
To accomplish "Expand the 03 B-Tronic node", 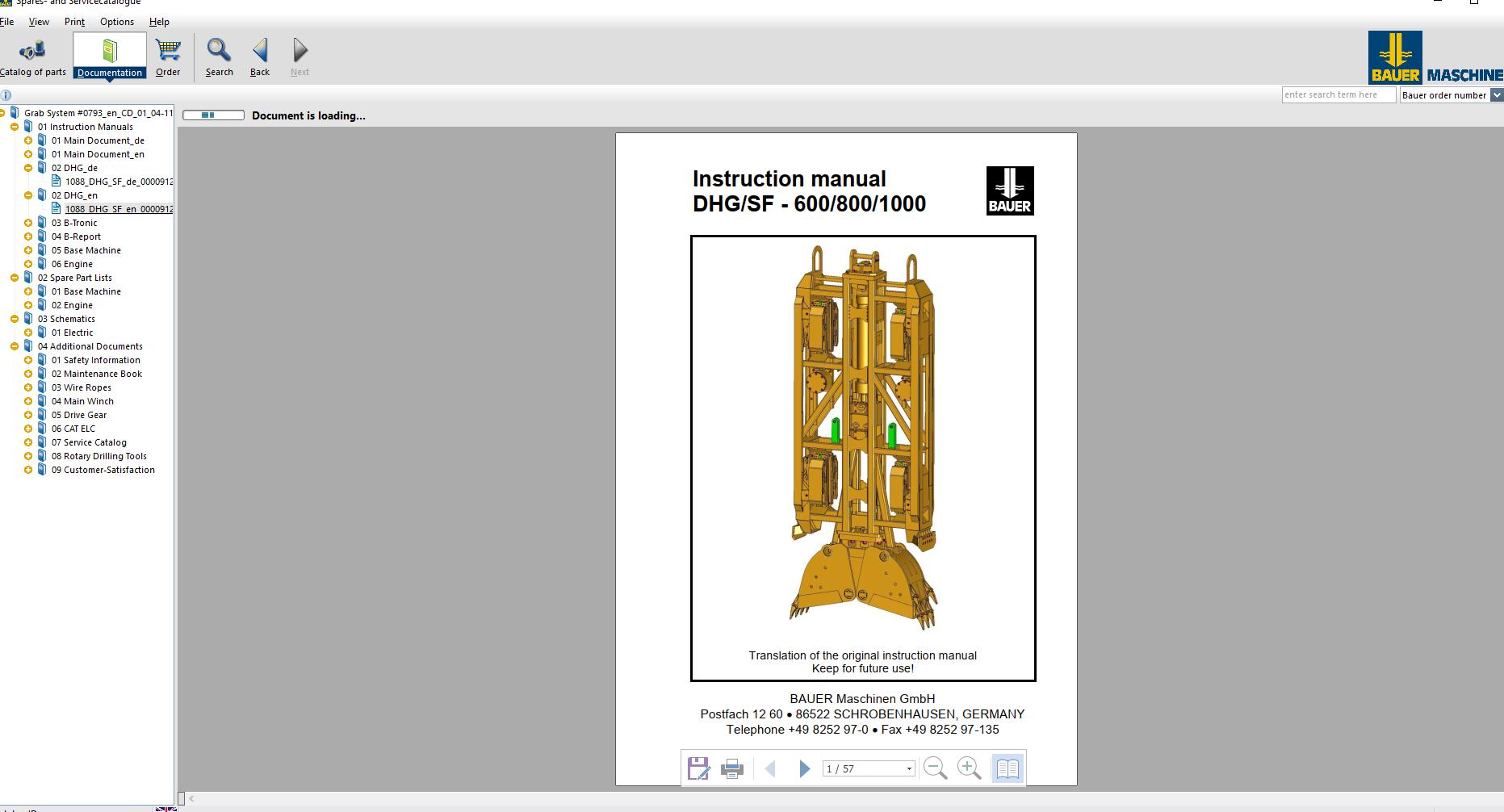I will click(28, 223).
